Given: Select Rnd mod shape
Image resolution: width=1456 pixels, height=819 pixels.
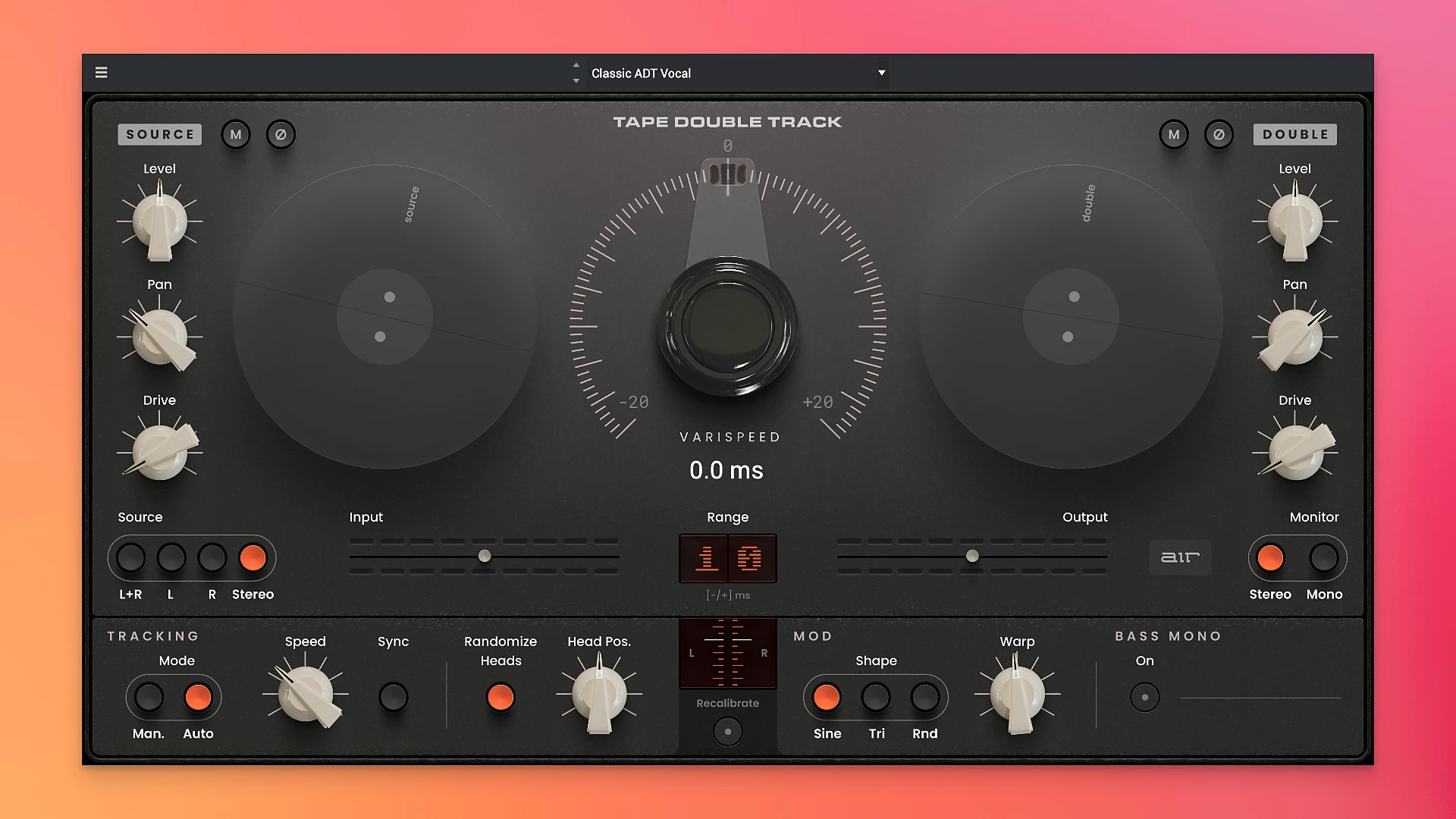Looking at the screenshot, I should click(925, 697).
